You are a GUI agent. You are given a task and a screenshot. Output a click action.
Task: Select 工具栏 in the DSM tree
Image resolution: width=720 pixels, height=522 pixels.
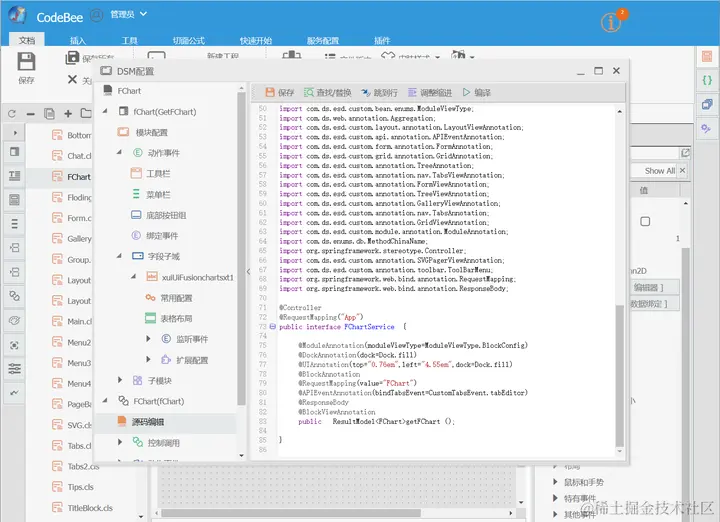click(158, 174)
